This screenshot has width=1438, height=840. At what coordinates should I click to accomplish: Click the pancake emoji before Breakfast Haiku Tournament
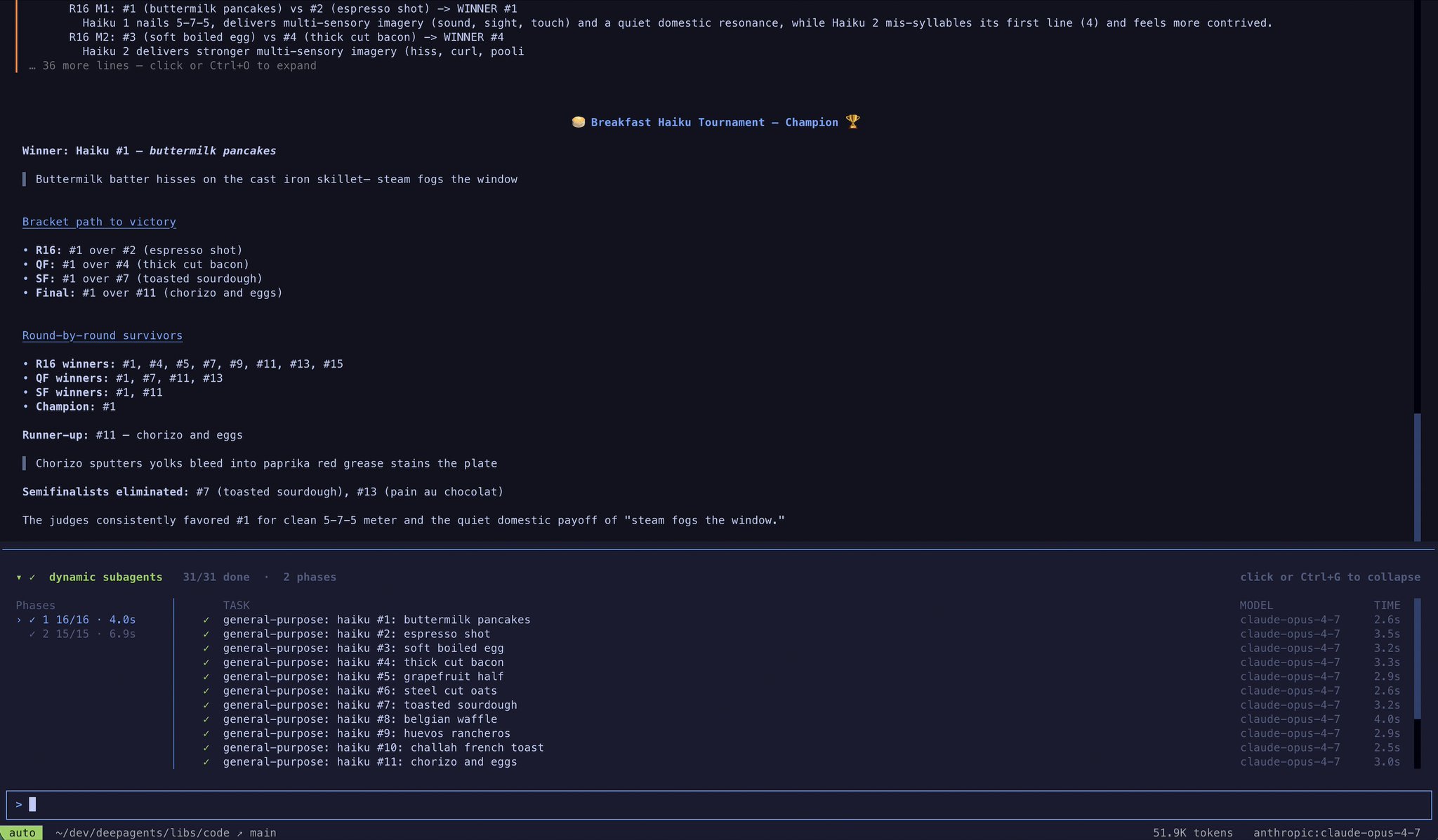579,122
